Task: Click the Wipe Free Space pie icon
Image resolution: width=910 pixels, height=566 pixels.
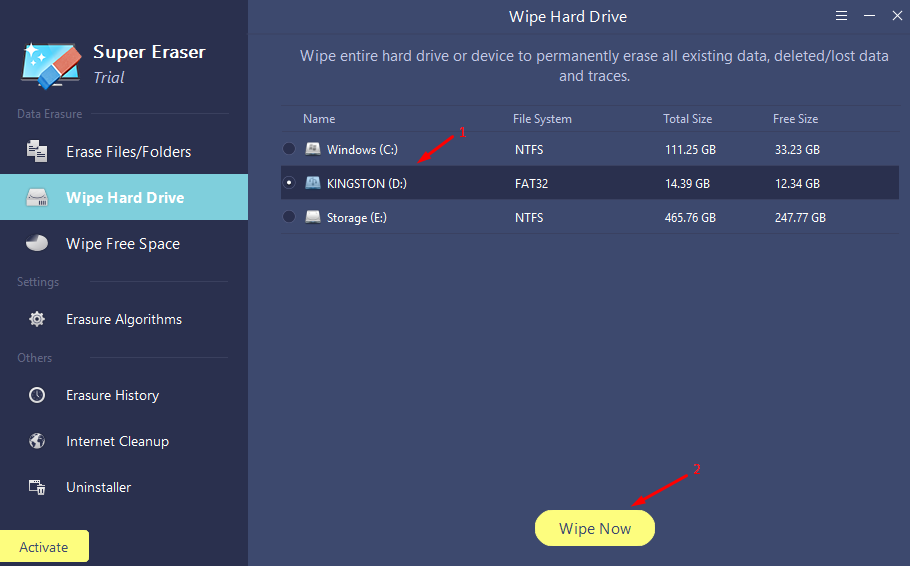Action: point(37,243)
